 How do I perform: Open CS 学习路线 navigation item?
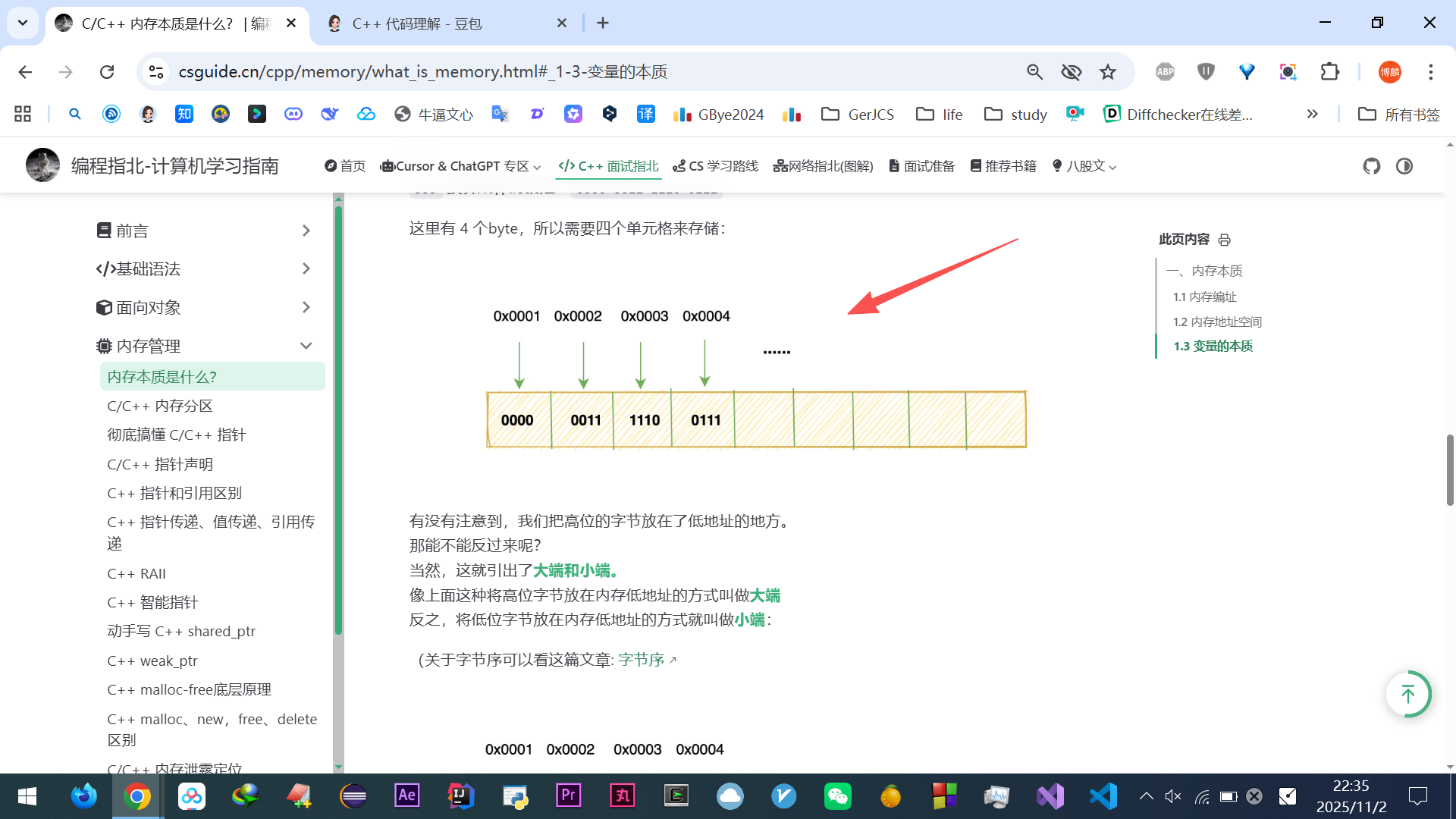(715, 166)
